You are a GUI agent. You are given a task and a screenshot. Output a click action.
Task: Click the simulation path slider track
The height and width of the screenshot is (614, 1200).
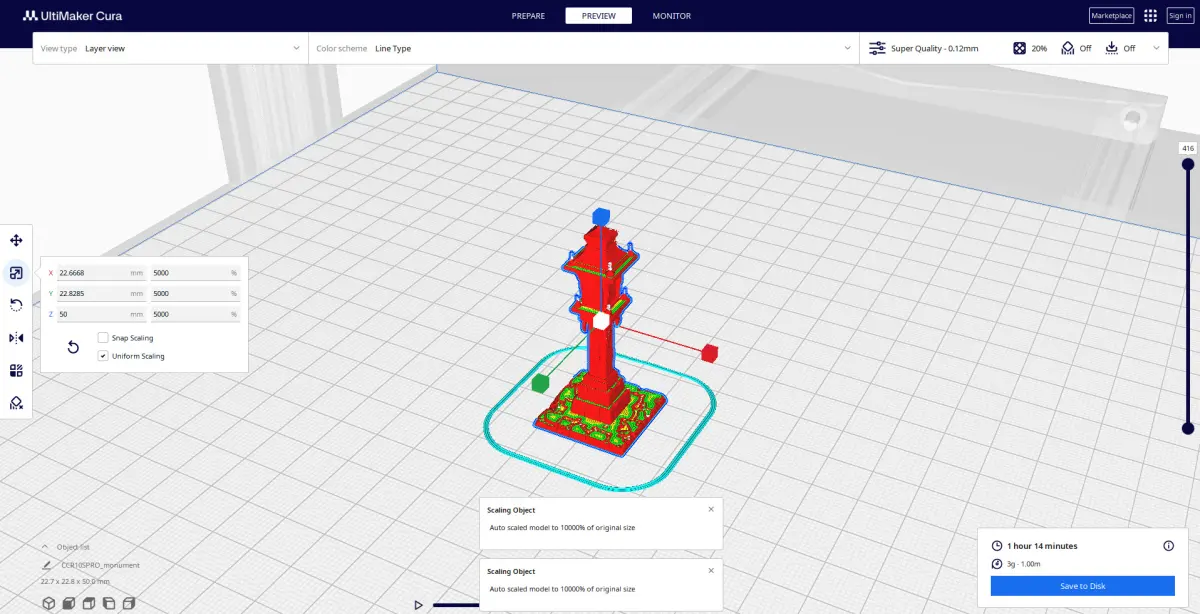(x=456, y=605)
